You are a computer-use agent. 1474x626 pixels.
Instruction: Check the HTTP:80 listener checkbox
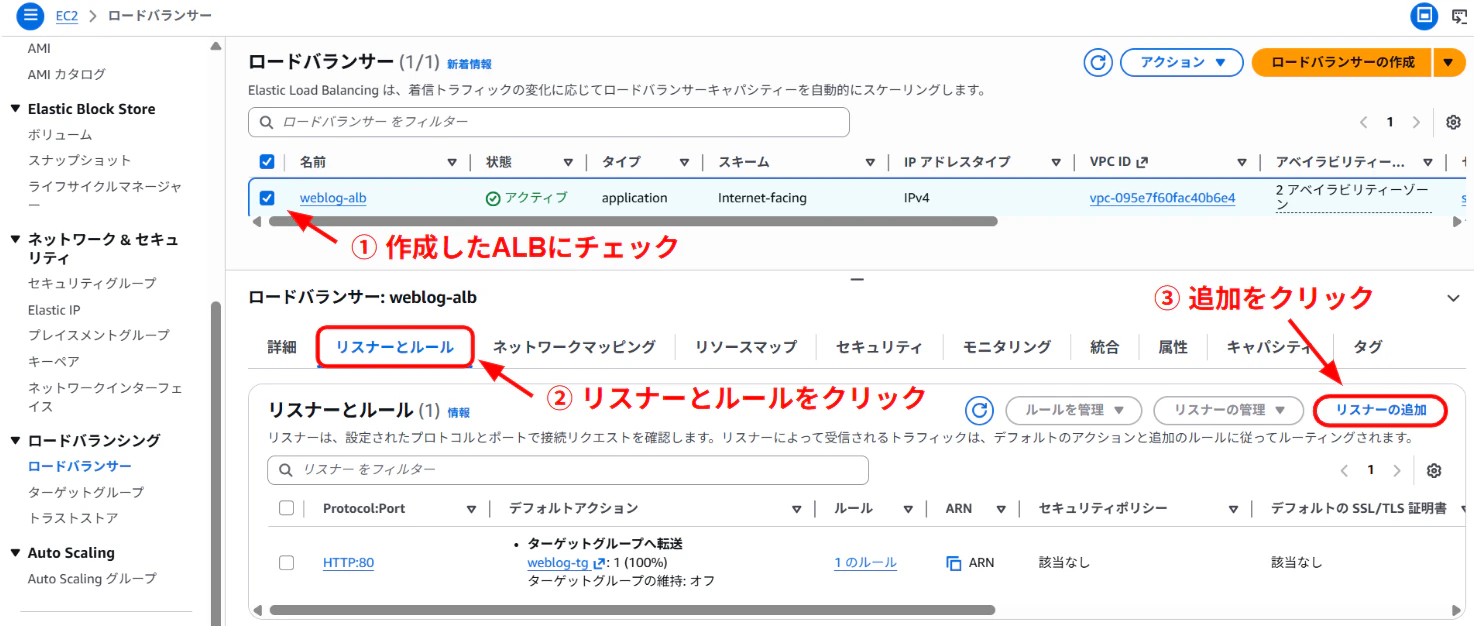point(286,563)
